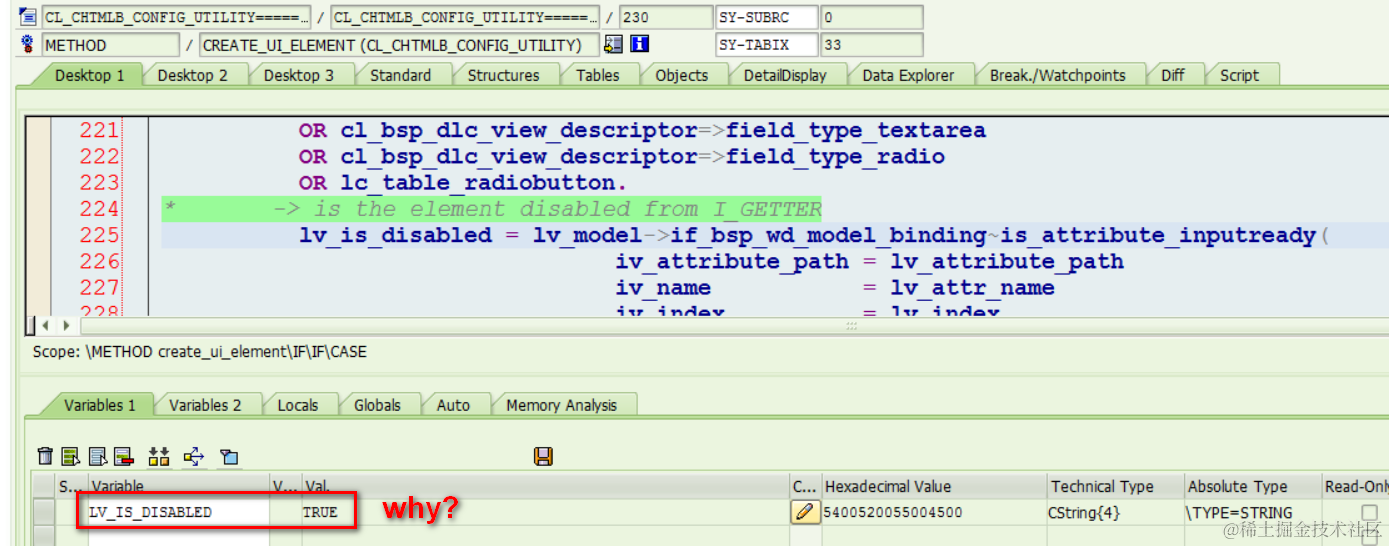Open the Data Explorer tab
This screenshot has width=1389, height=546.
(908, 75)
